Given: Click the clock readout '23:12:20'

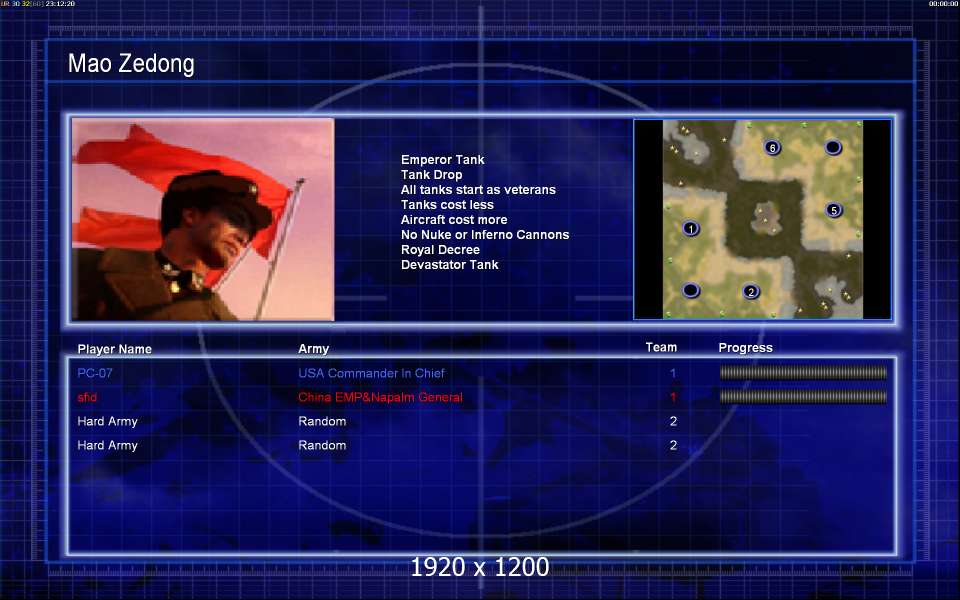Looking at the screenshot, I should tap(60, 4).
